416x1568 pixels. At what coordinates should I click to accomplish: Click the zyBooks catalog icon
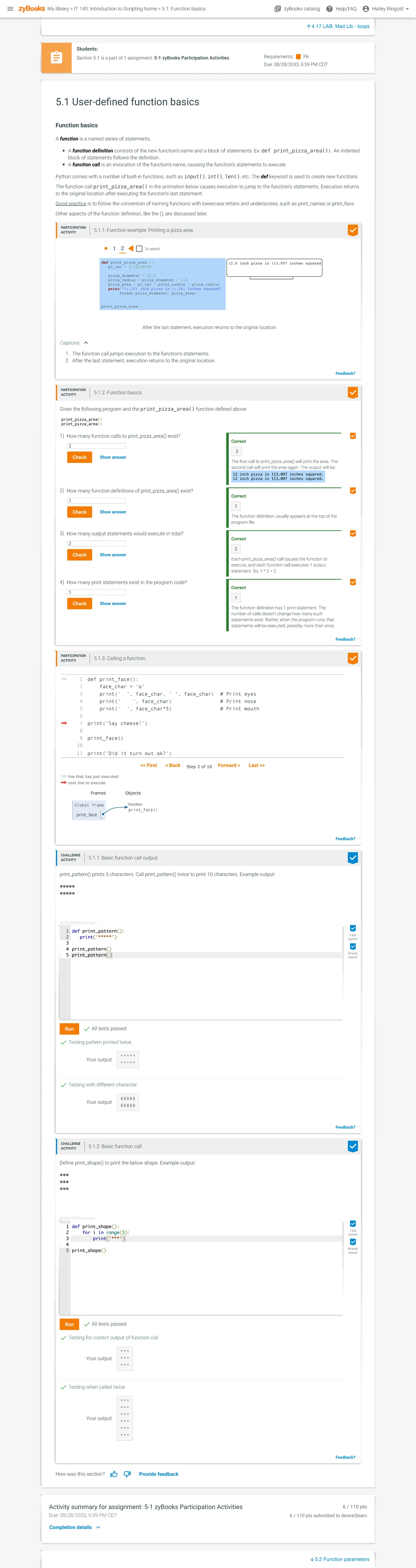tap(277, 9)
